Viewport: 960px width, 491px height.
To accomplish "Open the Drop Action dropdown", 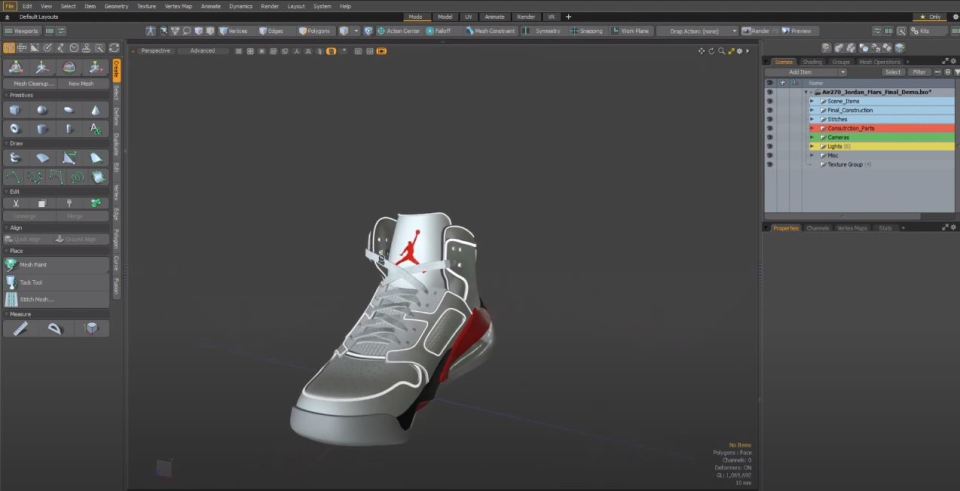I will coord(698,31).
